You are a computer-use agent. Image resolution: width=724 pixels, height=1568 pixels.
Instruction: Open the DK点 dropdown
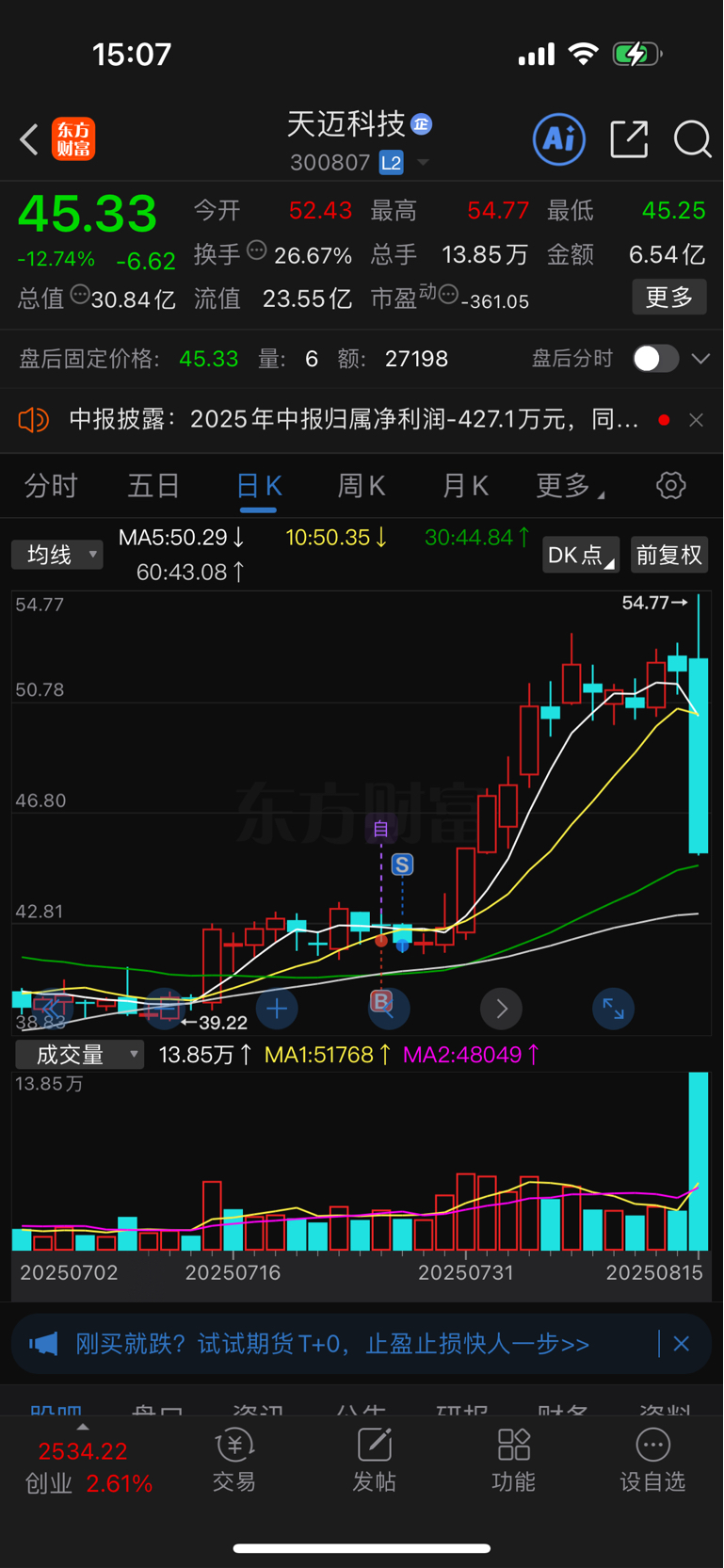click(x=581, y=555)
